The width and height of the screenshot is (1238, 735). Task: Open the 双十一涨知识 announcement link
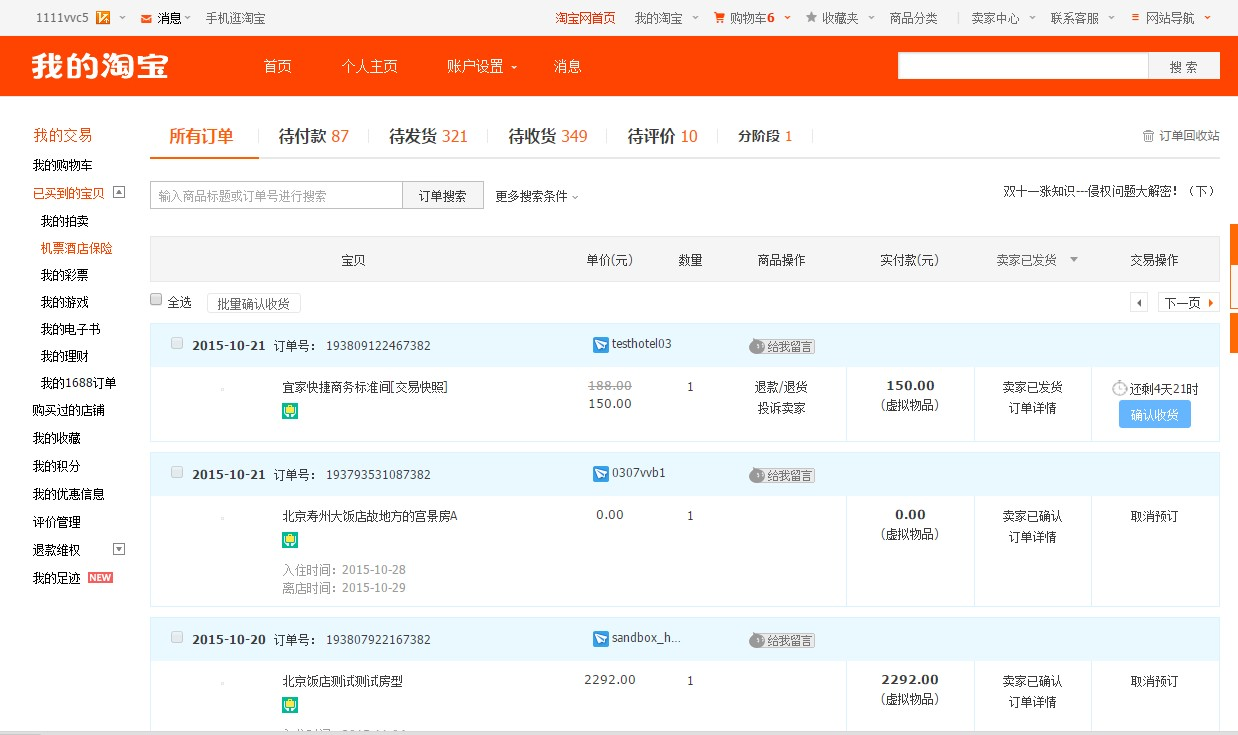pyautogui.click(x=1110, y=191)
